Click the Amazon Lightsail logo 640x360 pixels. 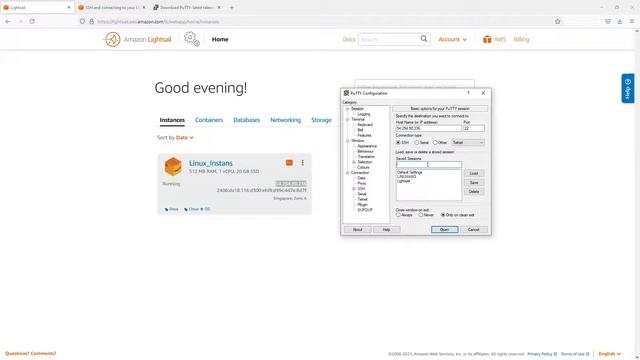137,40
